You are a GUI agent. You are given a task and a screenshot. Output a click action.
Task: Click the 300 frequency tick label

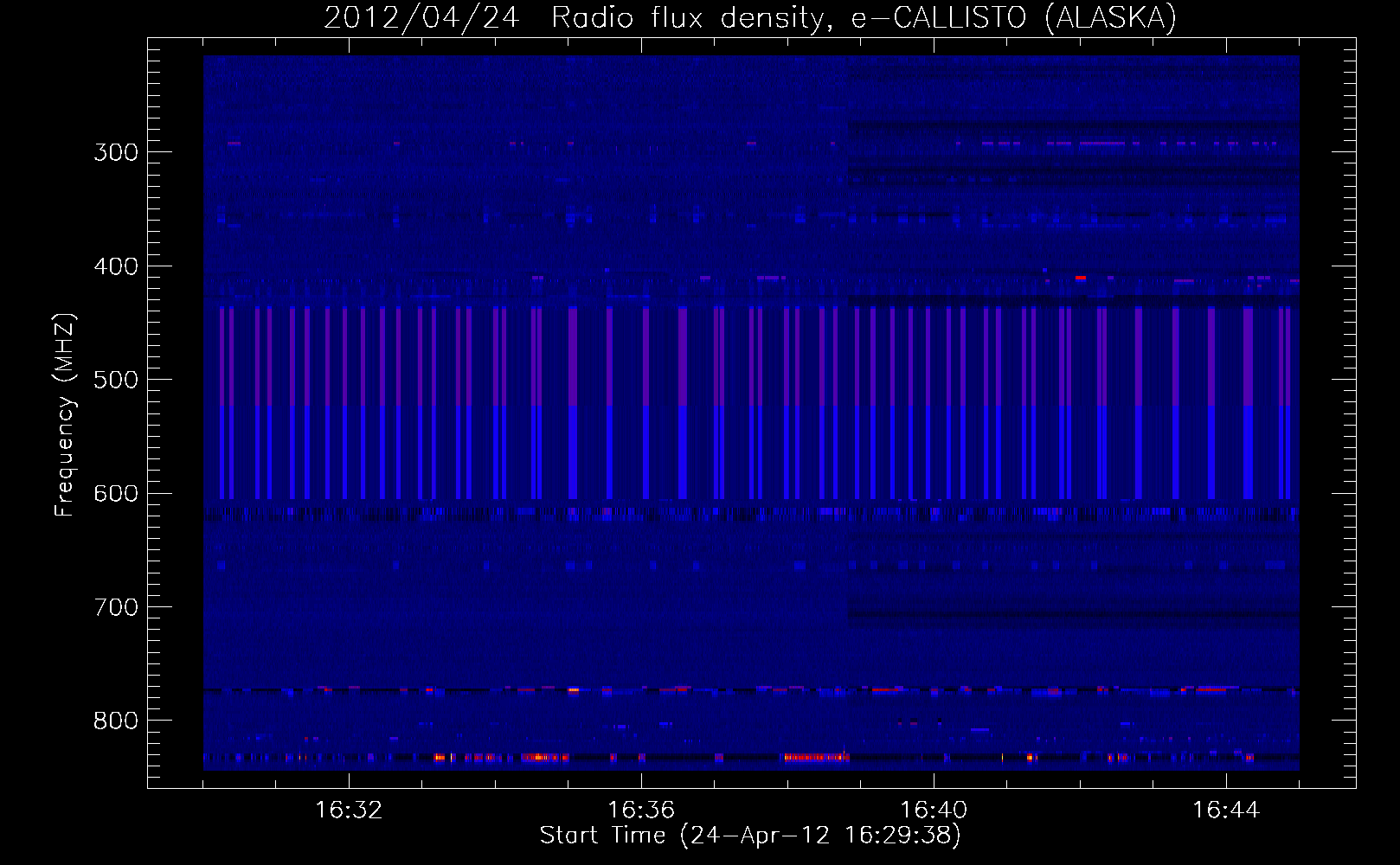click(116, 152)
